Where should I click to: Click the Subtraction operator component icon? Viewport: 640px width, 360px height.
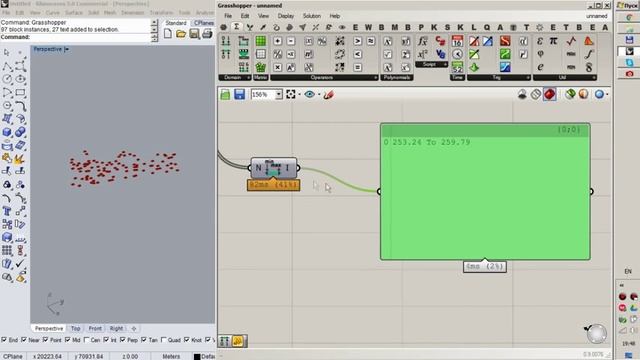click(291, 41)
